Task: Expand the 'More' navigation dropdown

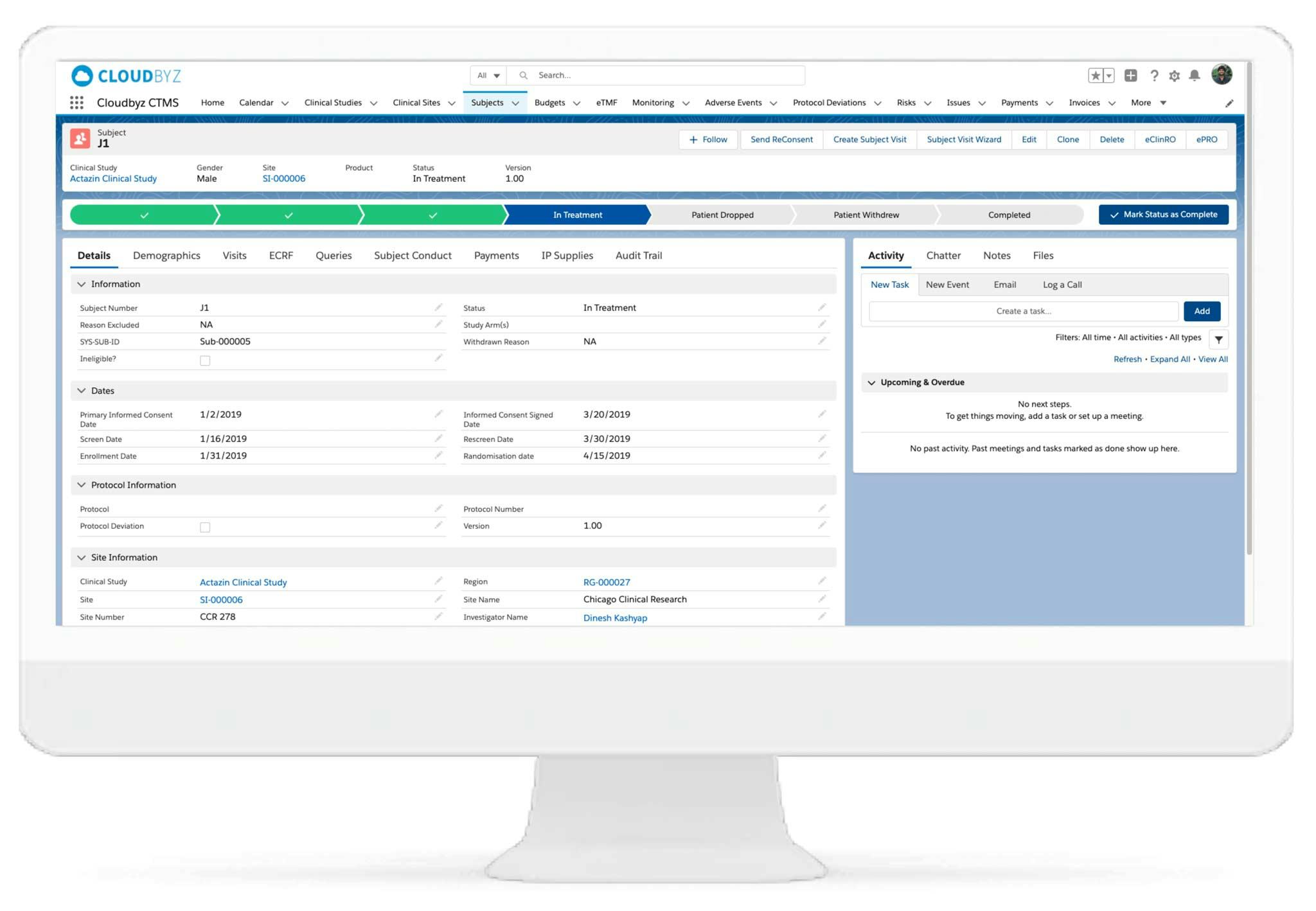Action: [x=1148, y=102]
